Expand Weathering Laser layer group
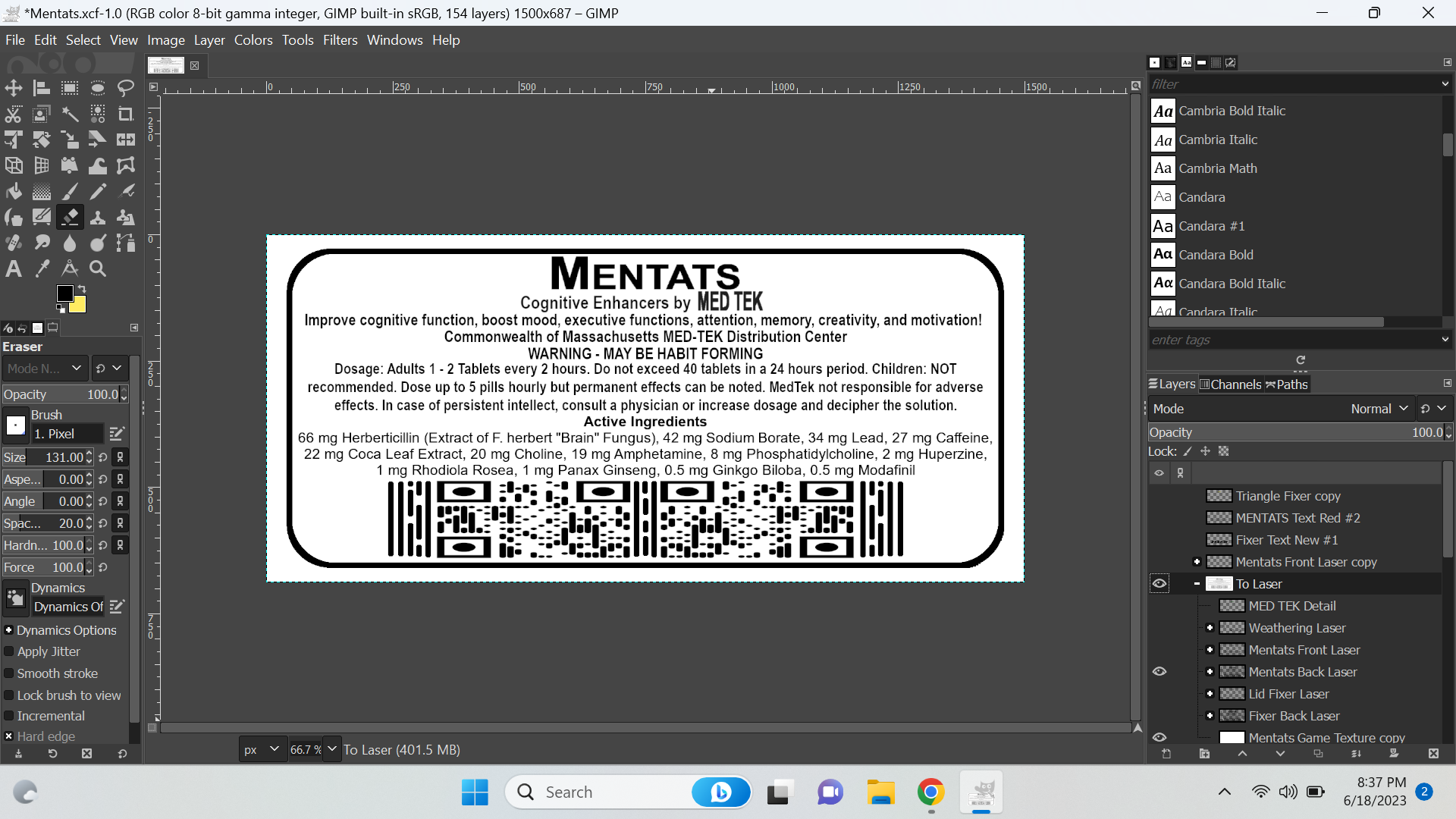Image resolution: width=1456 pixels, height=819 pixels. click(x=1210, y=628)
